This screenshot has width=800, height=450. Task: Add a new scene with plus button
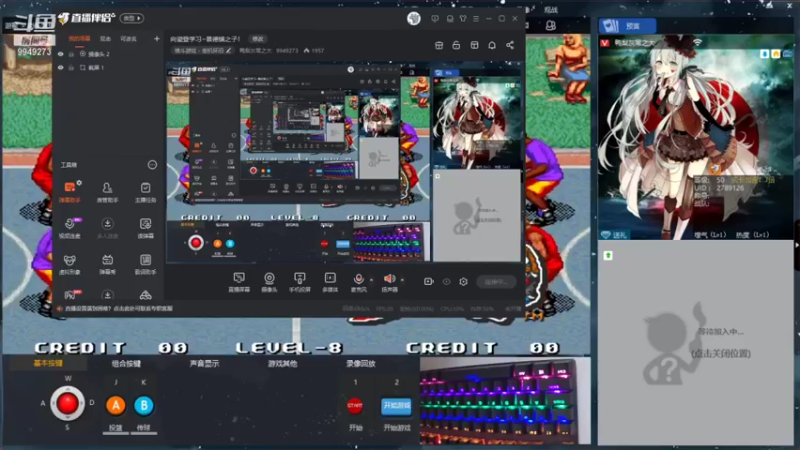click(x=157, y=39)
